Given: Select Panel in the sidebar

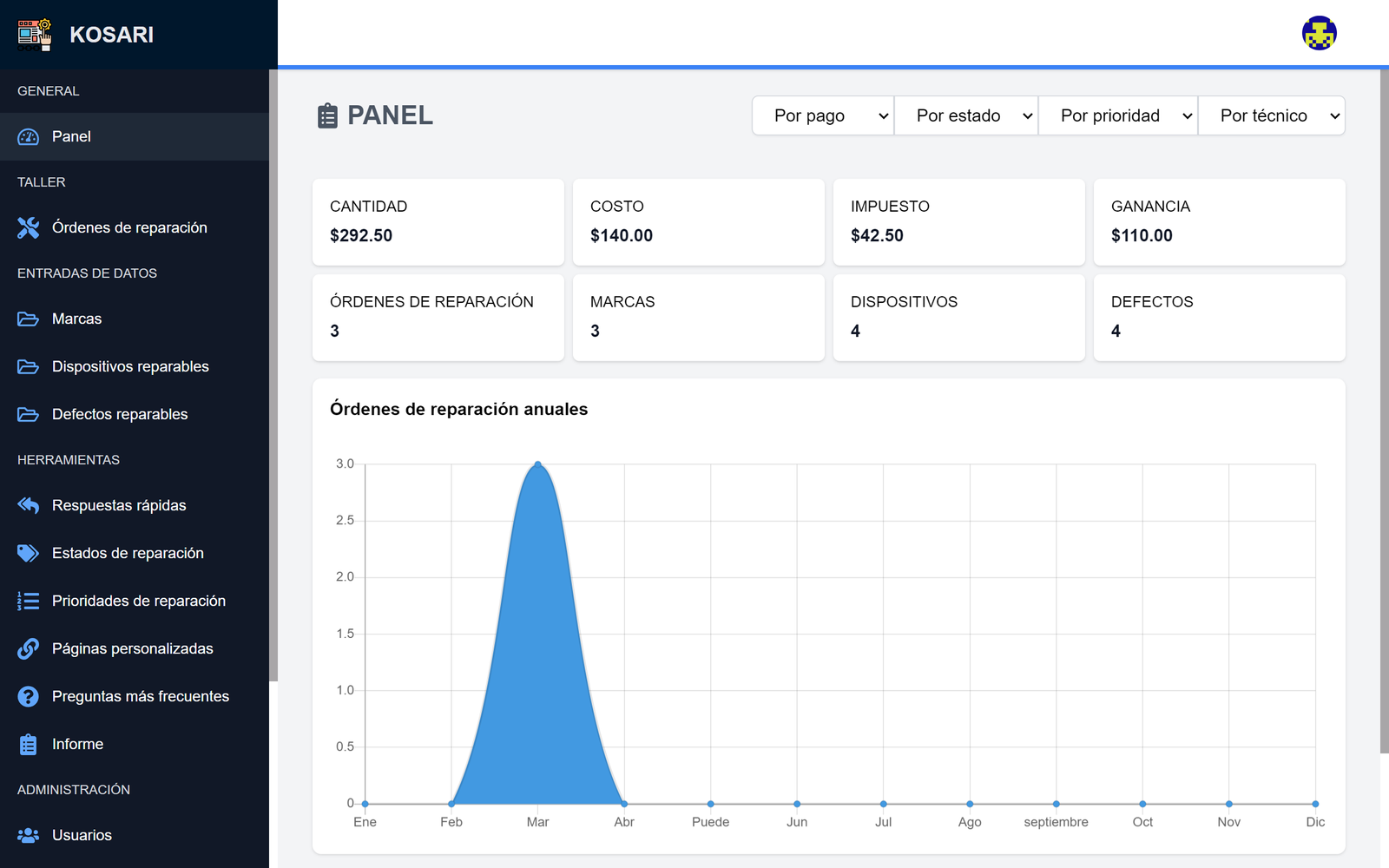Looking at the screenshot, I should coord(71,136).
